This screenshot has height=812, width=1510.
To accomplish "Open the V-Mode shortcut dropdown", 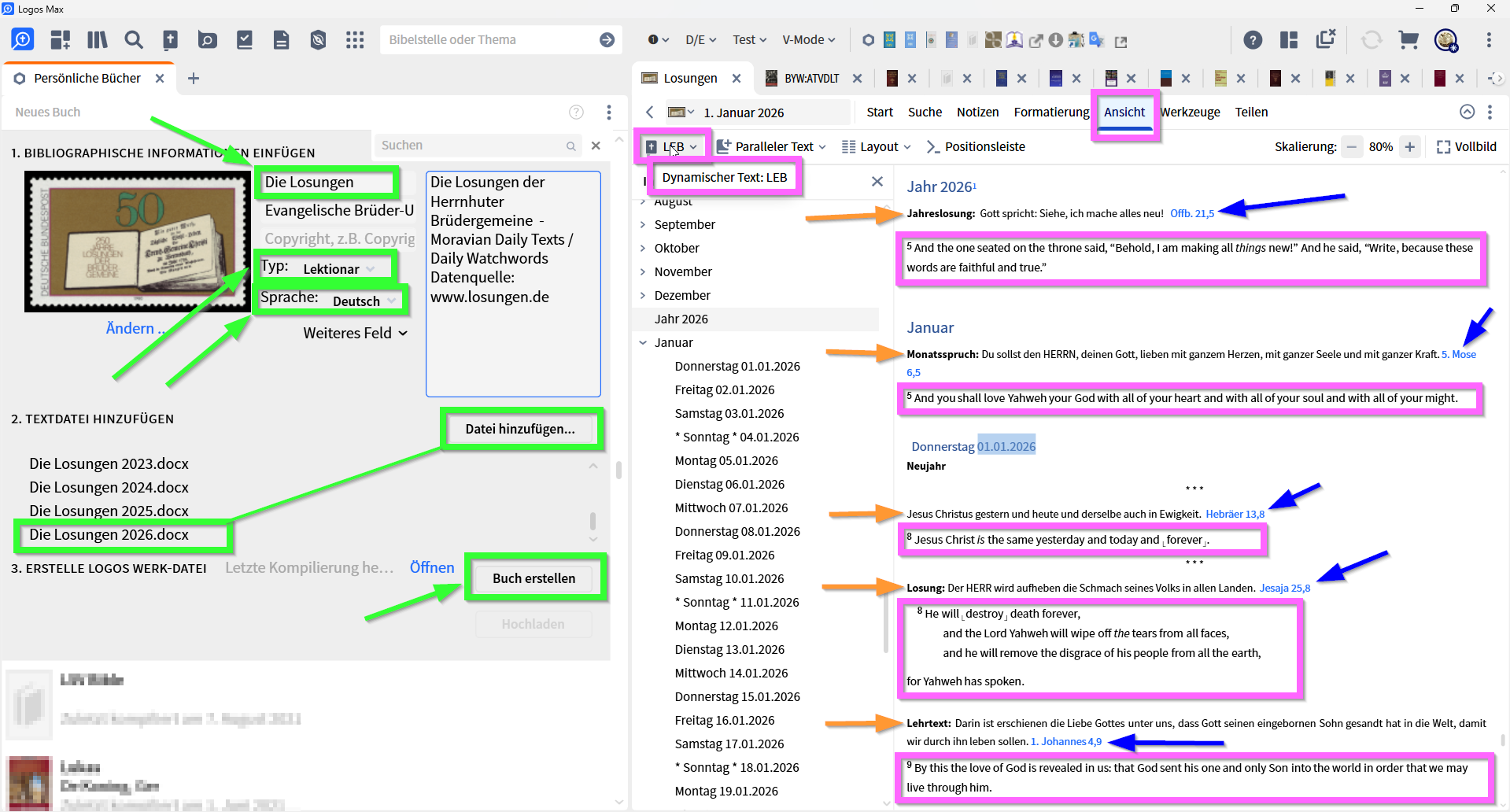I will tap(809, 39).
